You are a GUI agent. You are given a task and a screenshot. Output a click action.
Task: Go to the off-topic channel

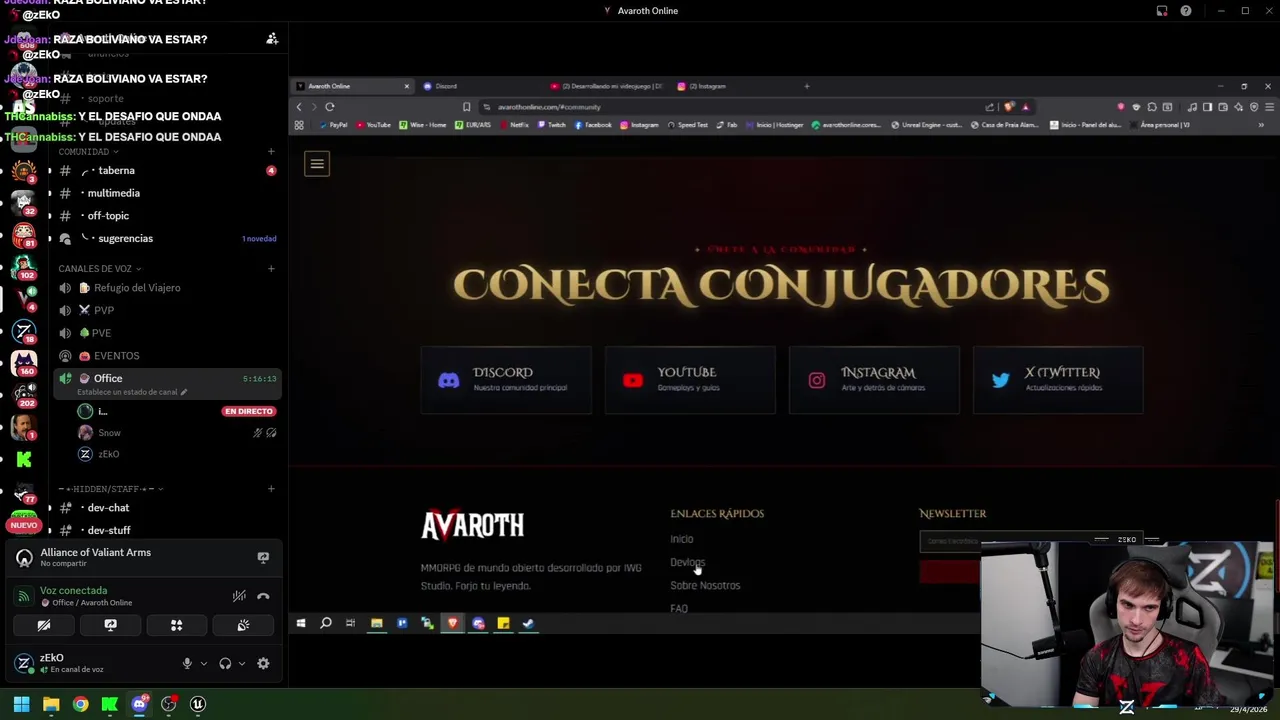coord(167,216)
